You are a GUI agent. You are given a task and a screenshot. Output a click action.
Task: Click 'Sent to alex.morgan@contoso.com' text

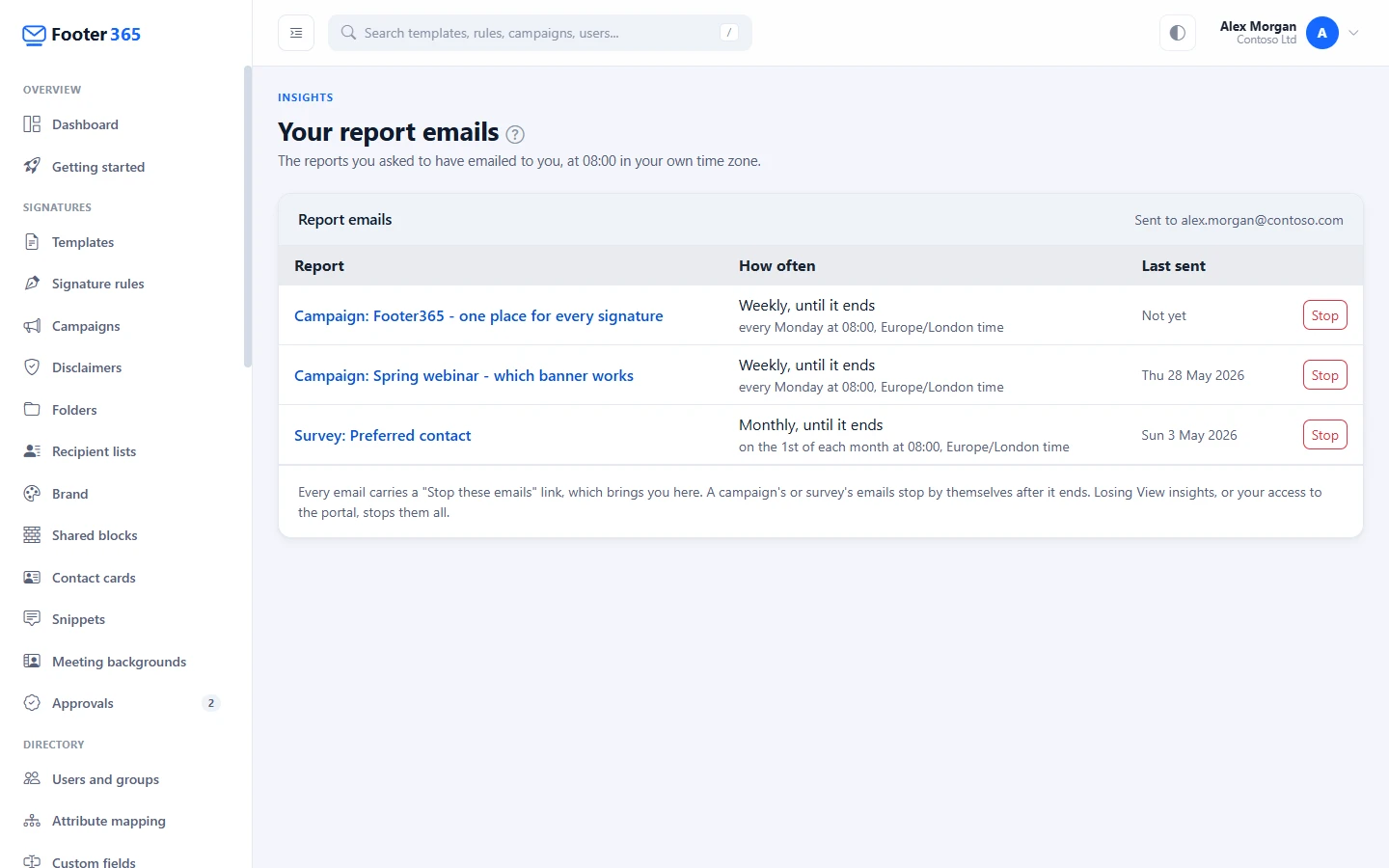(1239, 220)
